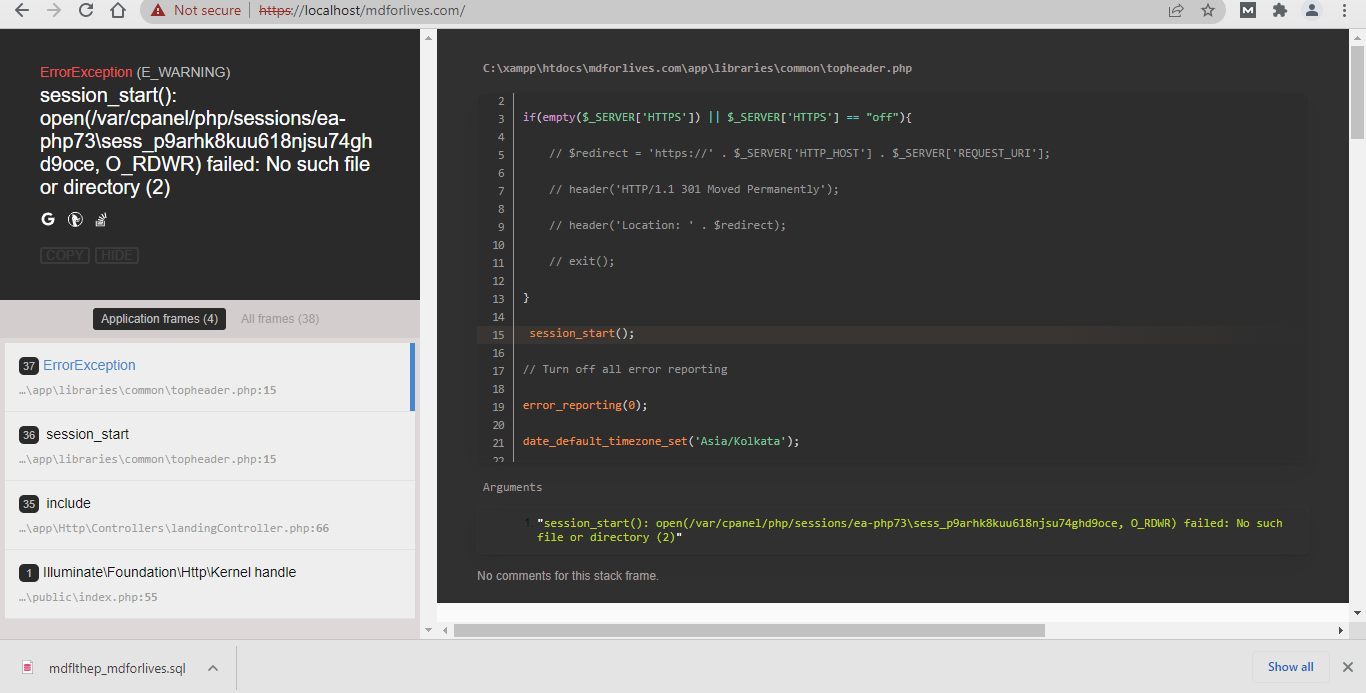Viewport: 1366px width, 693px height.
Task: Click the Not secure warning icon
Action: tap(158, 10)
